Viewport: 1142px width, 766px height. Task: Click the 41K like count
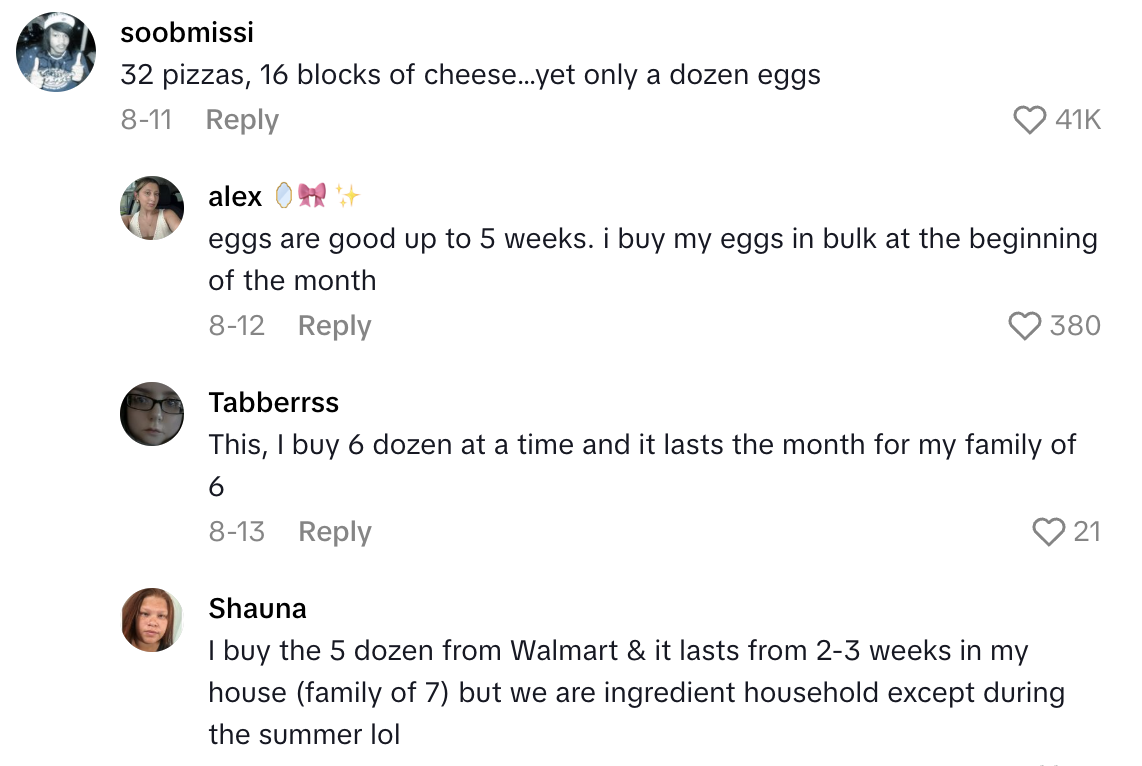click(x=1080, y=119)
